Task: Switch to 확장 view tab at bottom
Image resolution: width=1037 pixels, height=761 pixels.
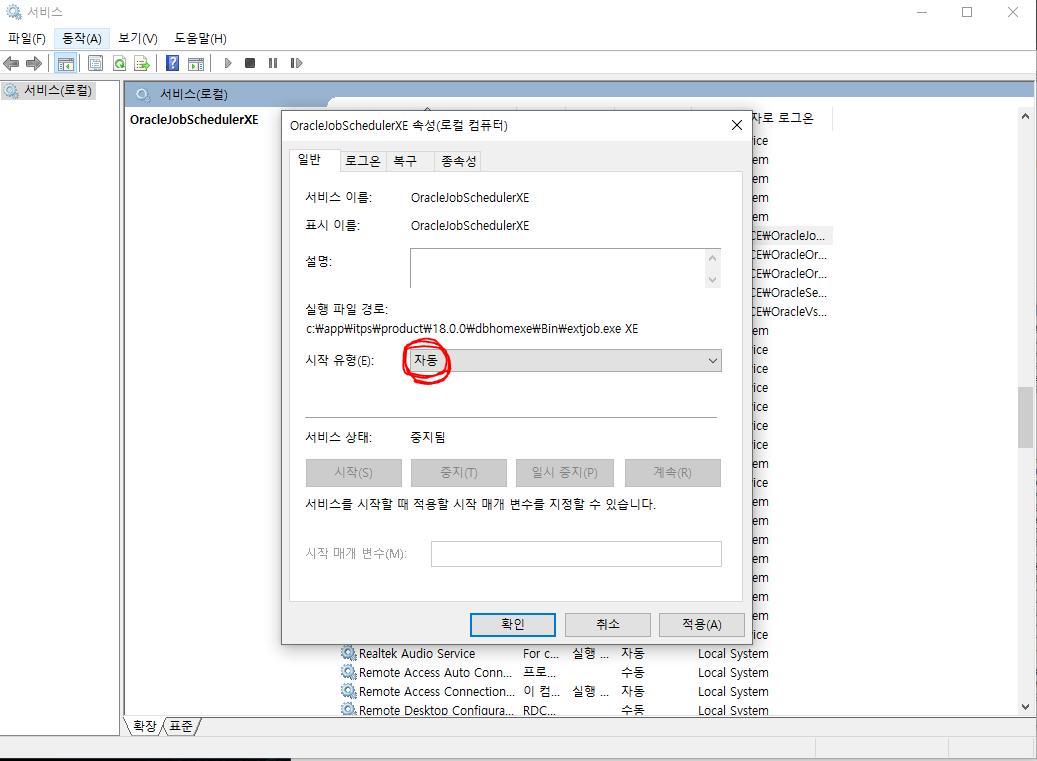Action: [144, 726]
